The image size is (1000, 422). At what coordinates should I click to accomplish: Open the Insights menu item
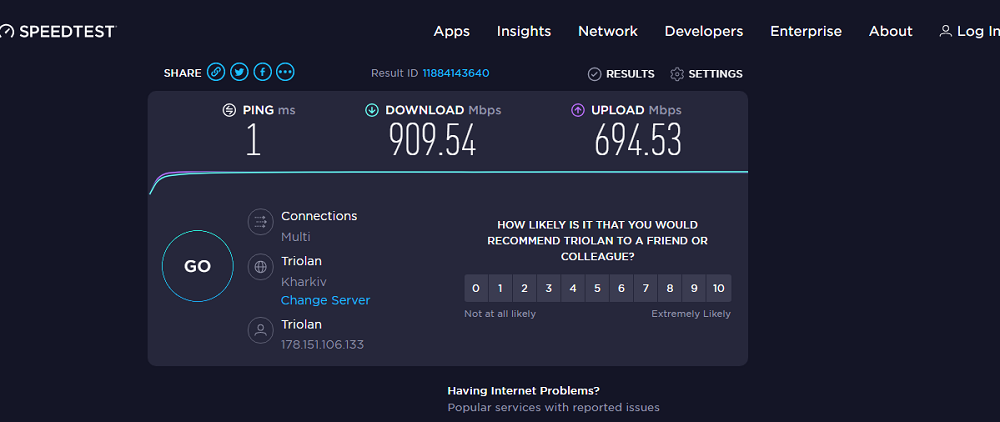pyautogui.click(x=524, y=31)
